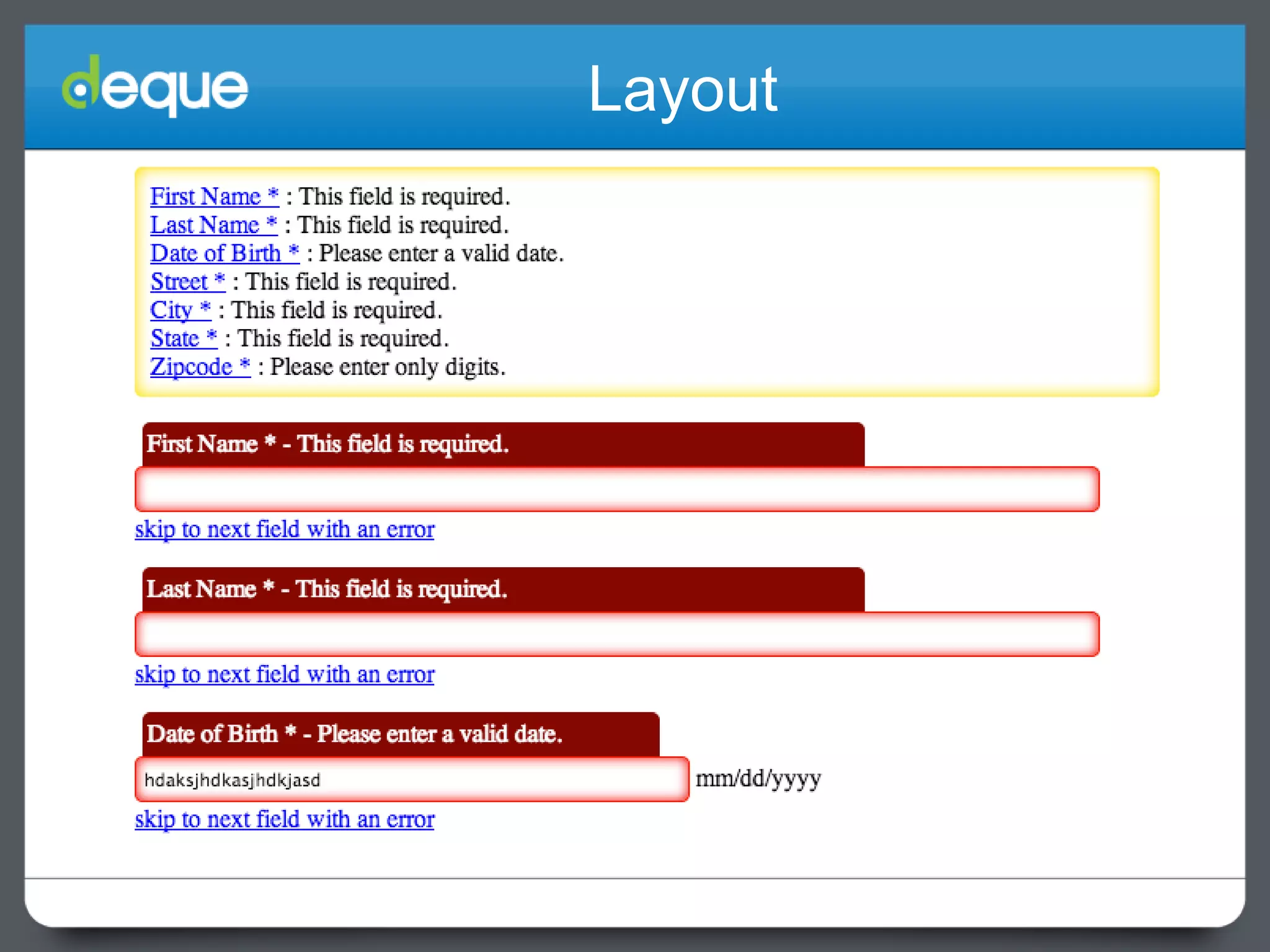Image resolution: width=1270 pixels, height=952 pixels.
Task: Click the Zipcode 'Please enter only digits' message
Action: 388,367
